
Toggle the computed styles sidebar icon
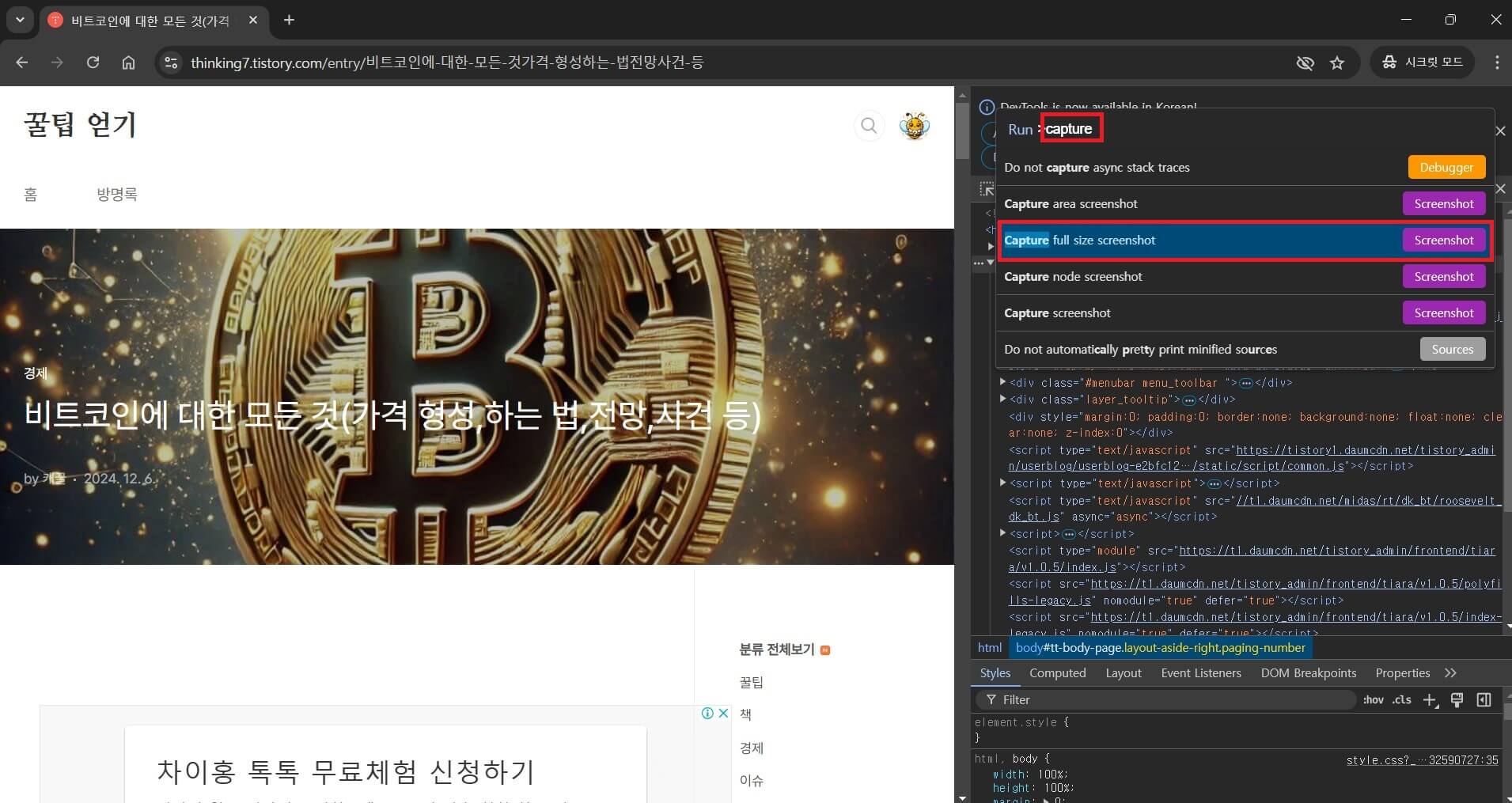click(1484, 700)
